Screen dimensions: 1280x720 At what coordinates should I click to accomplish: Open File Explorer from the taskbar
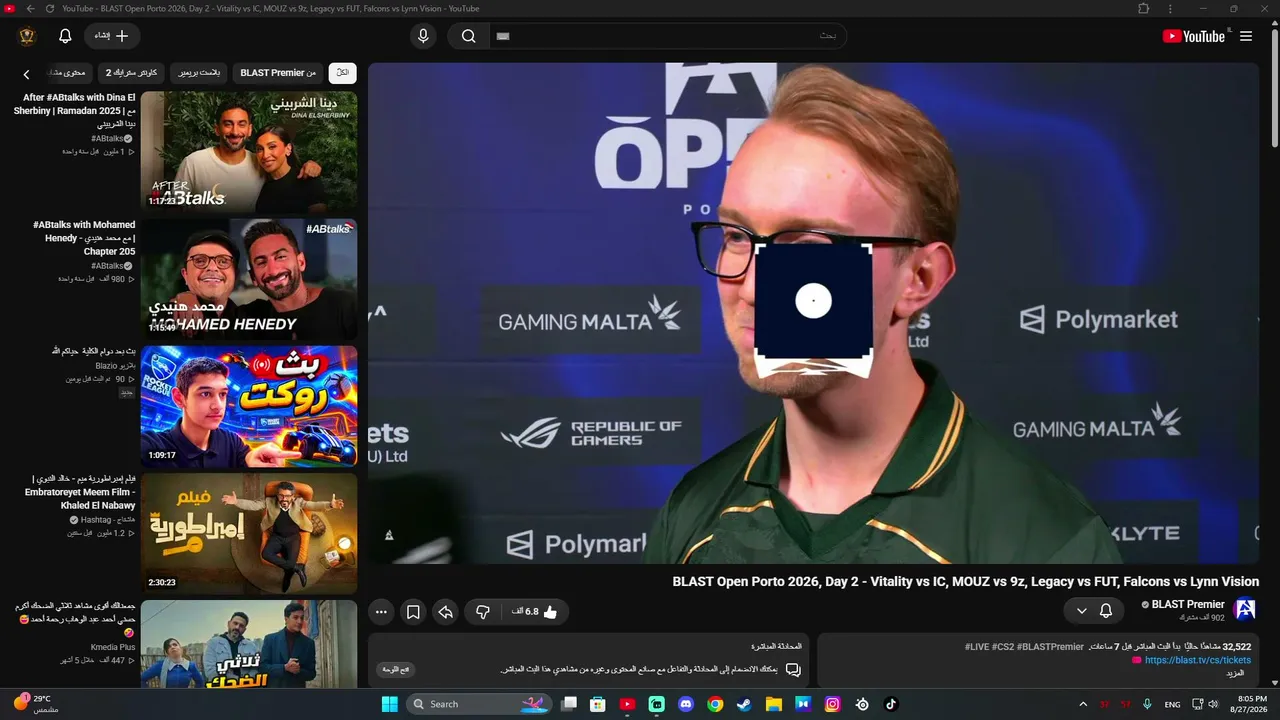(x=773, y=704)
